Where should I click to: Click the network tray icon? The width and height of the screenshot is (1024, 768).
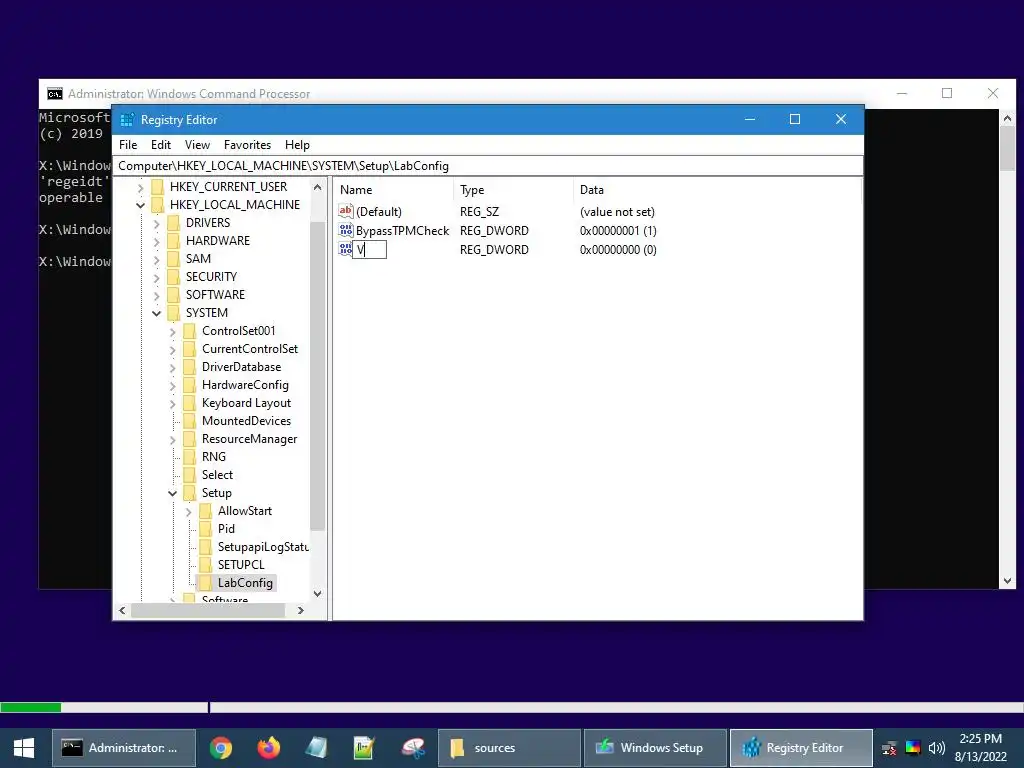[889, 748]
